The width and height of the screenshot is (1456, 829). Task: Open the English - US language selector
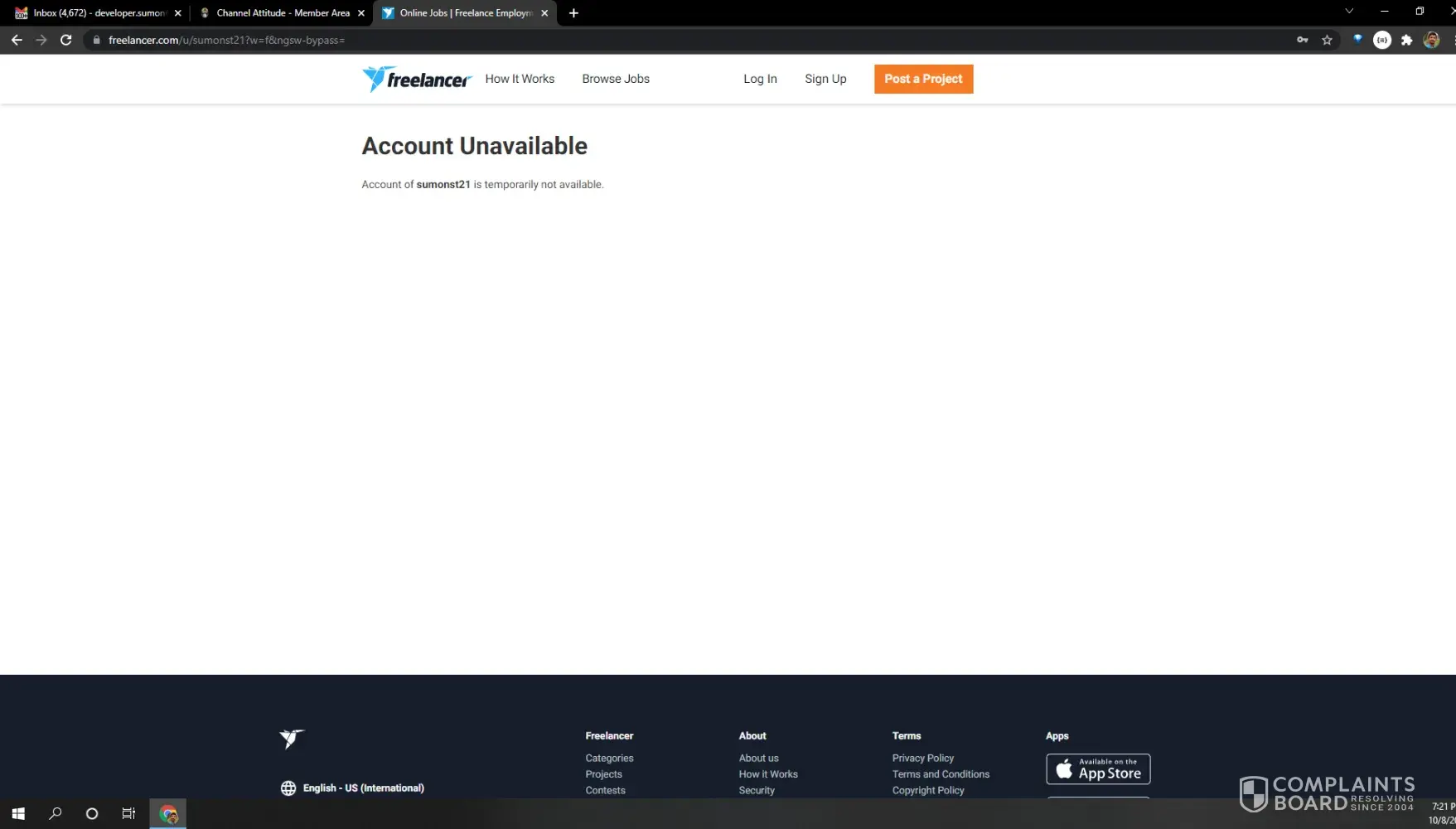[353, 788]
